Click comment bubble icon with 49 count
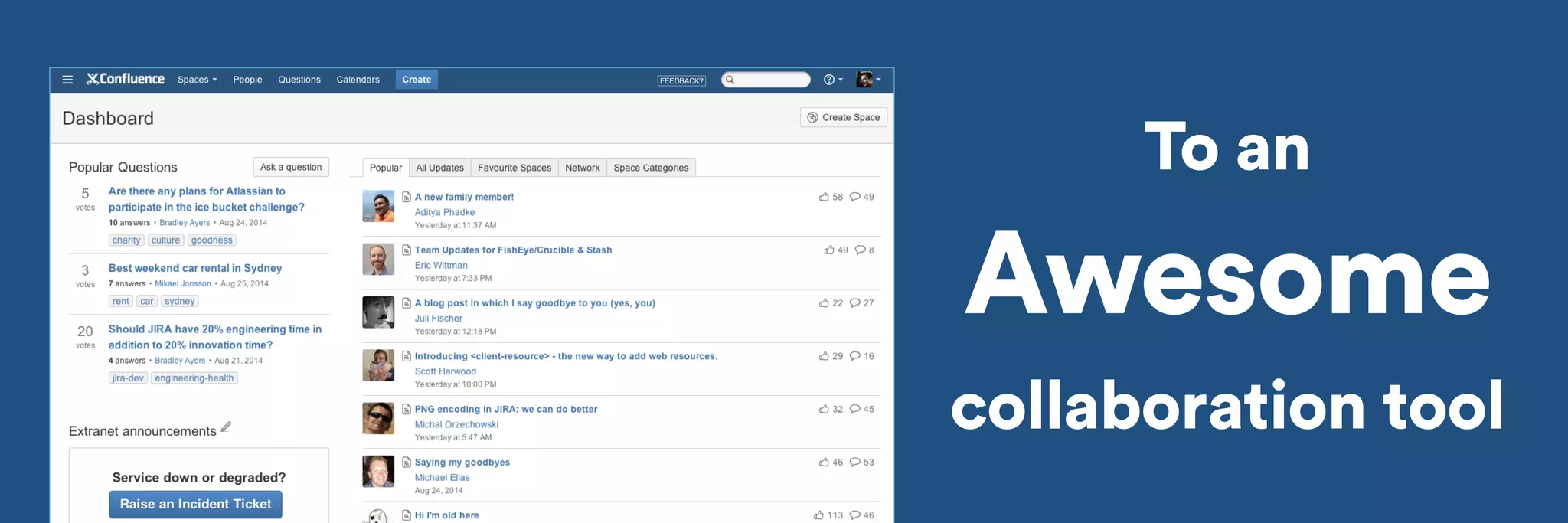 [854, 197]
